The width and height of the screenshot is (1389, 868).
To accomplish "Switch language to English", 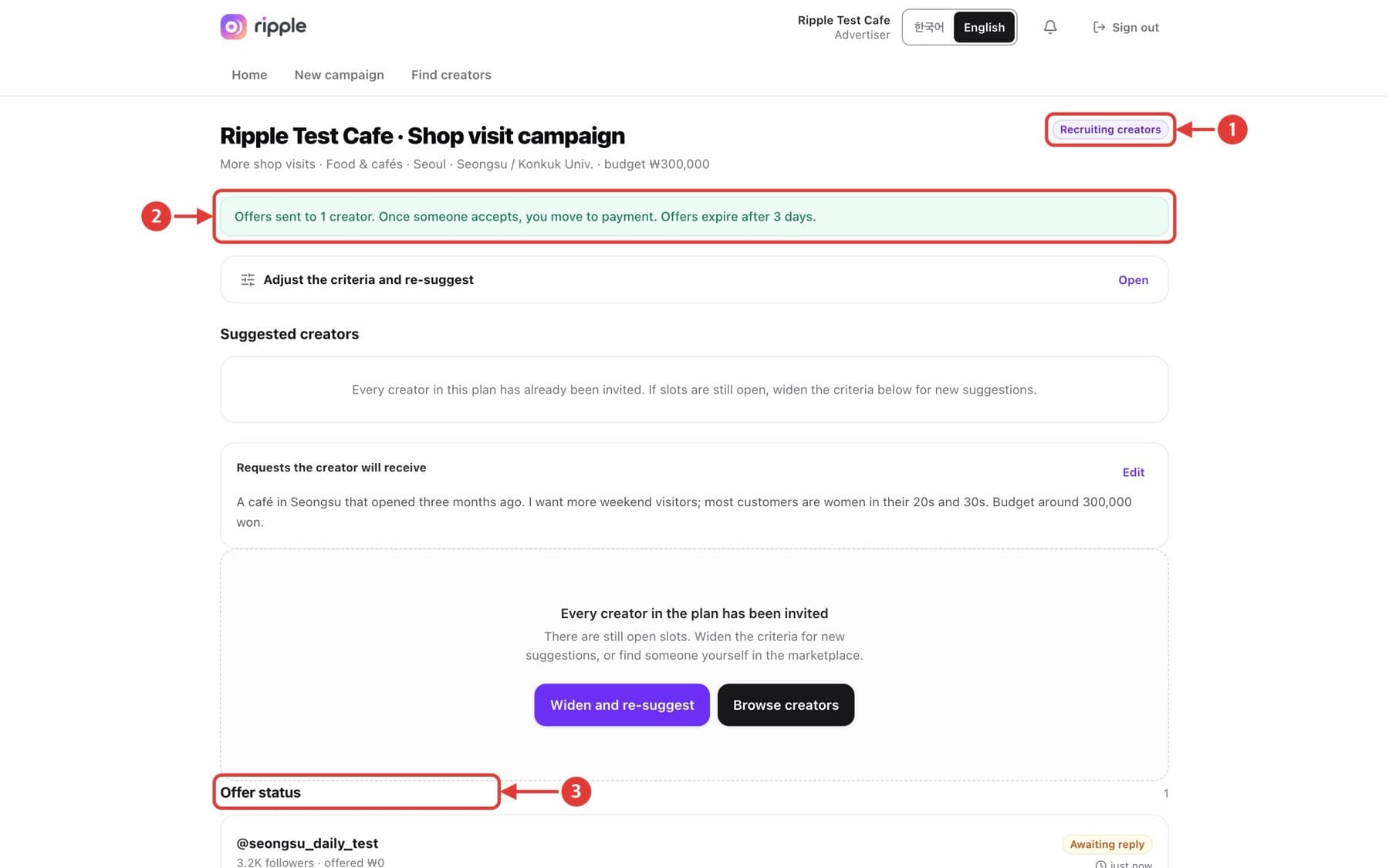I will [984, 27].
